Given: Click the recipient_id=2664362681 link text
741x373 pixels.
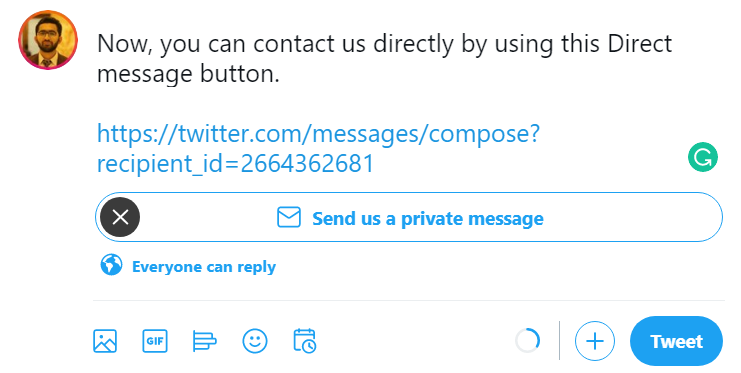Looking at the screenshot, I should pyautogui.click(x=235, y=164).
